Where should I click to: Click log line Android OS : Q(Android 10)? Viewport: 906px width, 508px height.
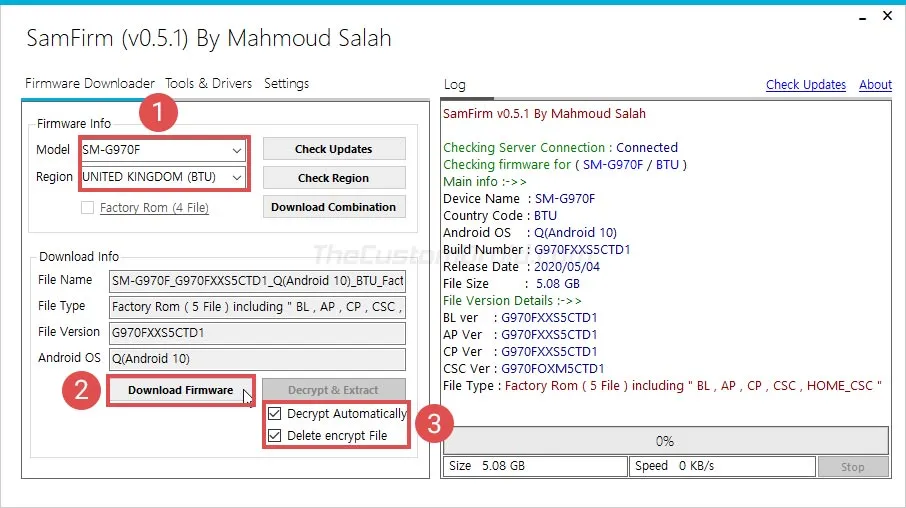(x=530, y=232)
